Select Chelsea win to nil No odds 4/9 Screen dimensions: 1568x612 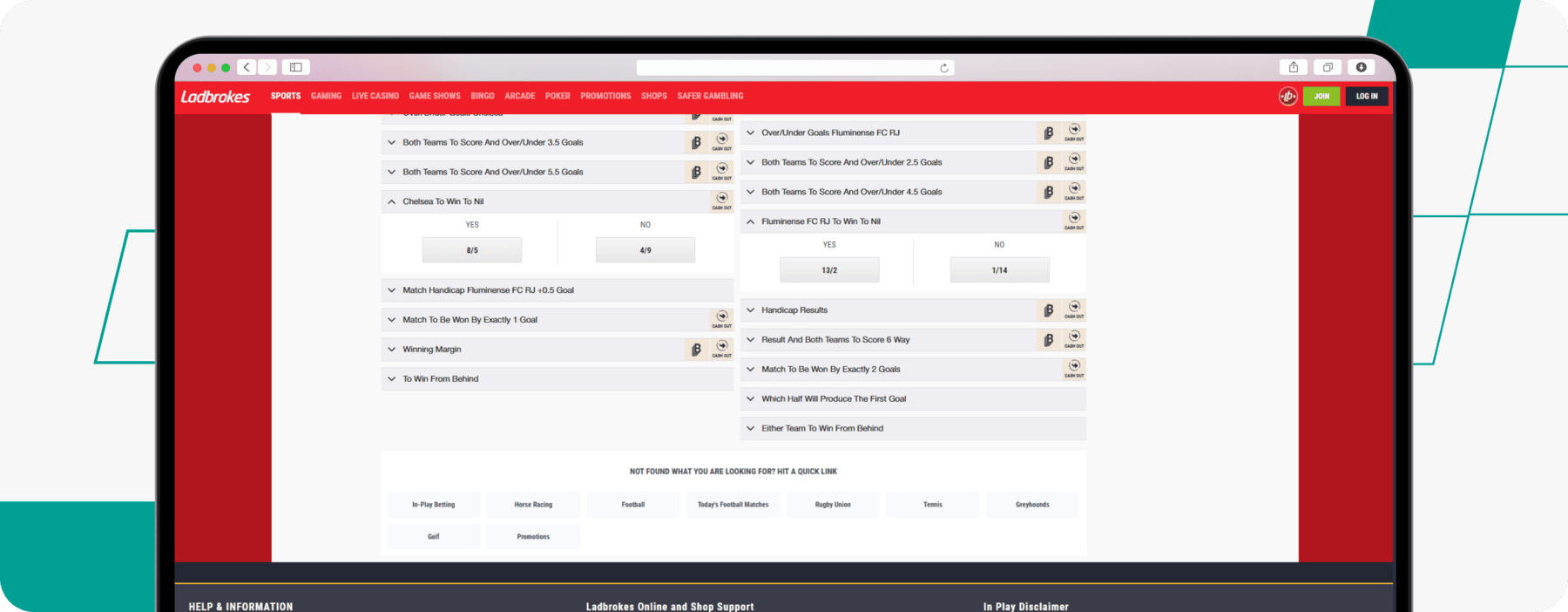pyautogui.click(x=645, y=250)
